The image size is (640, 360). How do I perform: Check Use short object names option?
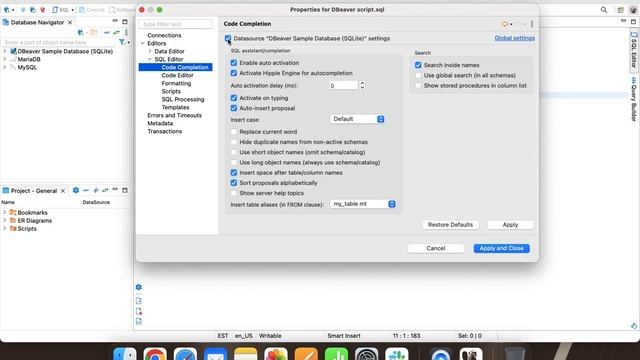[x=233, y=152]
